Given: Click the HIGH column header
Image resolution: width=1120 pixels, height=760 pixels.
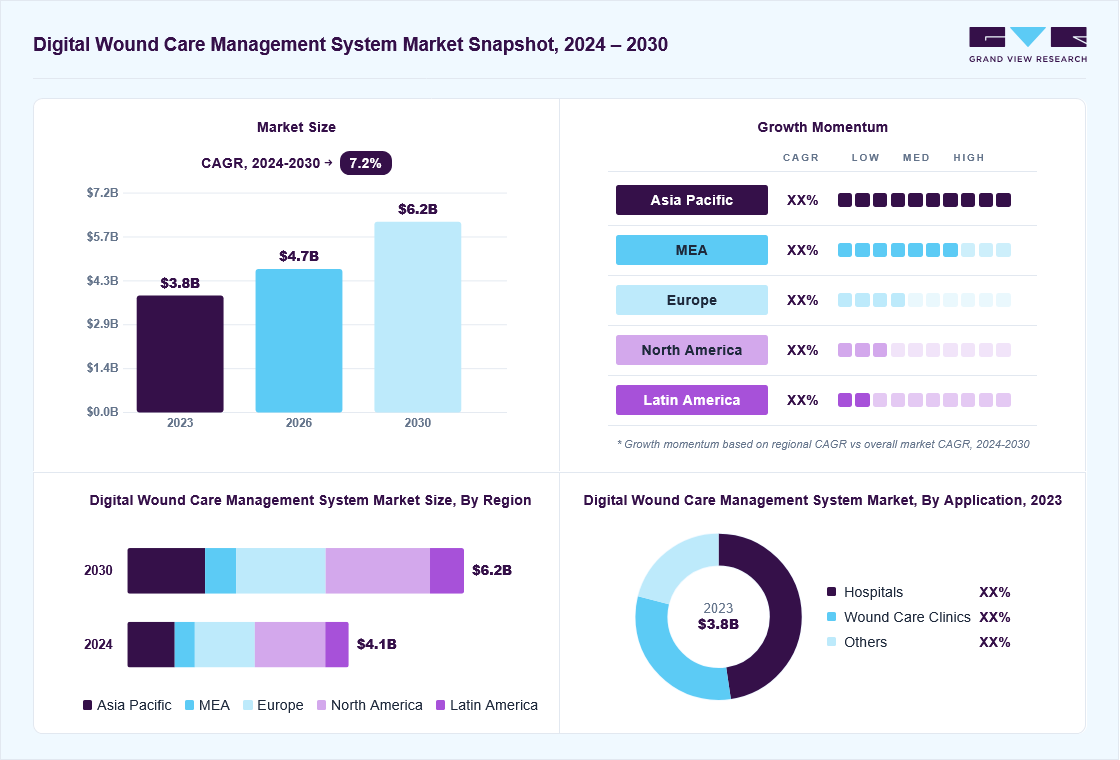Looking at the screenshot, I should click(x=969, y=157).
